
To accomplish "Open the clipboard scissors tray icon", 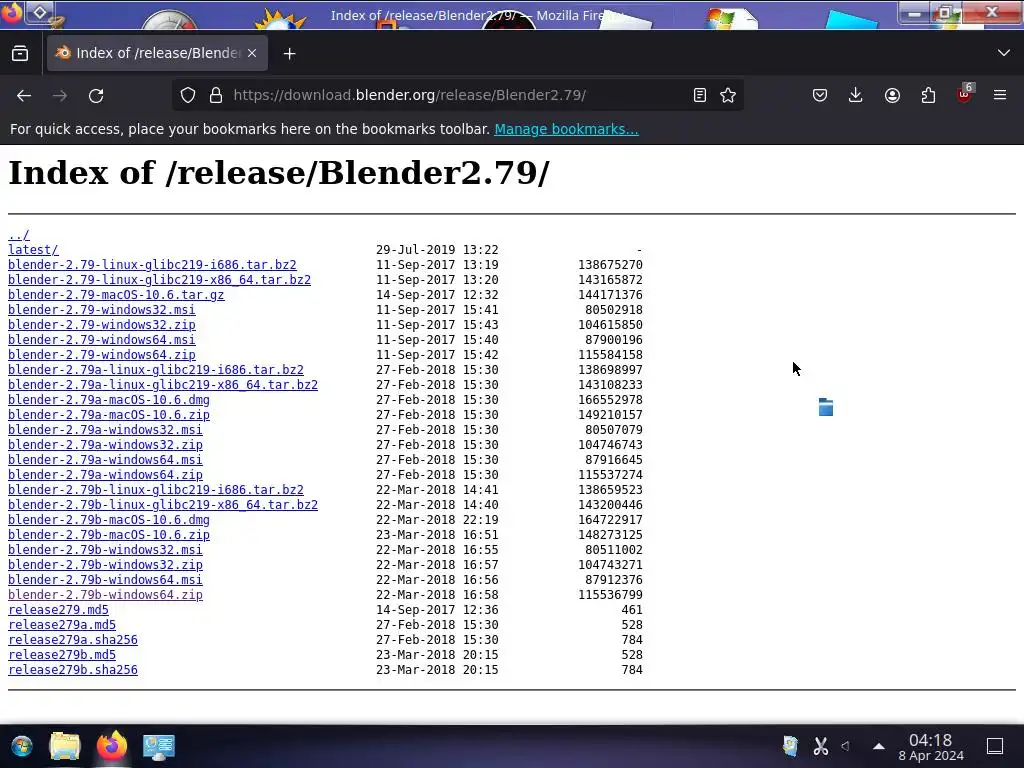I will coord(821,746).
